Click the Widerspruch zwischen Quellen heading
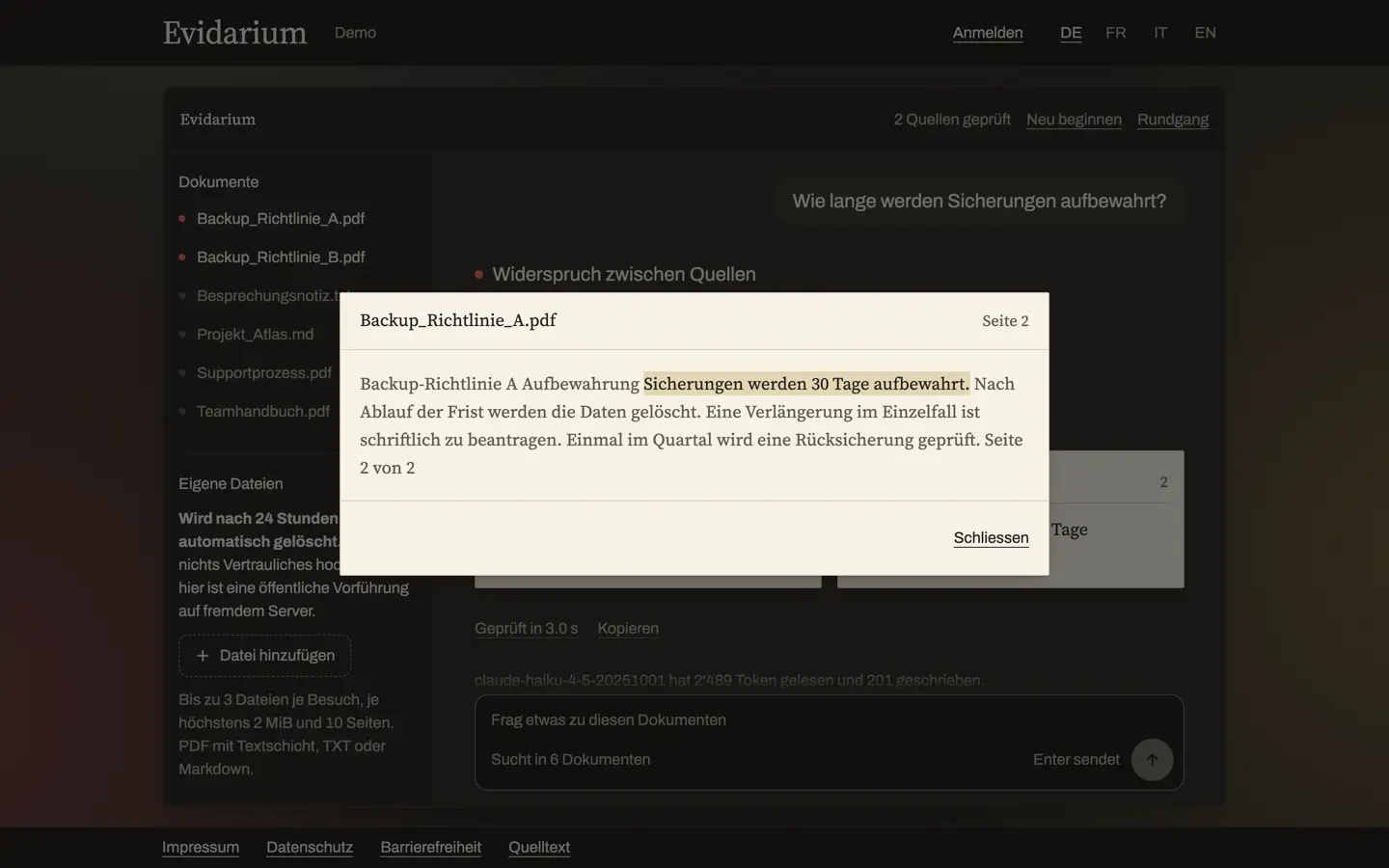Screen dimensions: 1389x868 624,275
